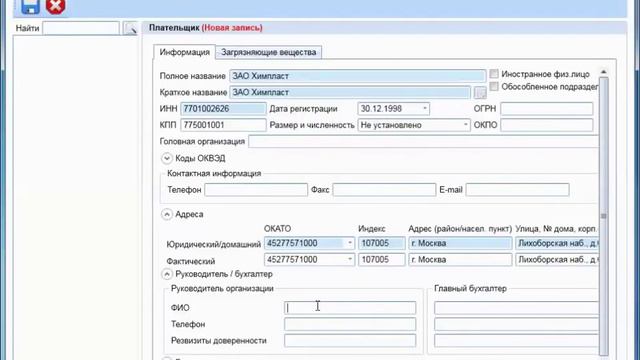
Task: Click the Индекс field in the Юридический/домашний row
Action: [382, 243]
